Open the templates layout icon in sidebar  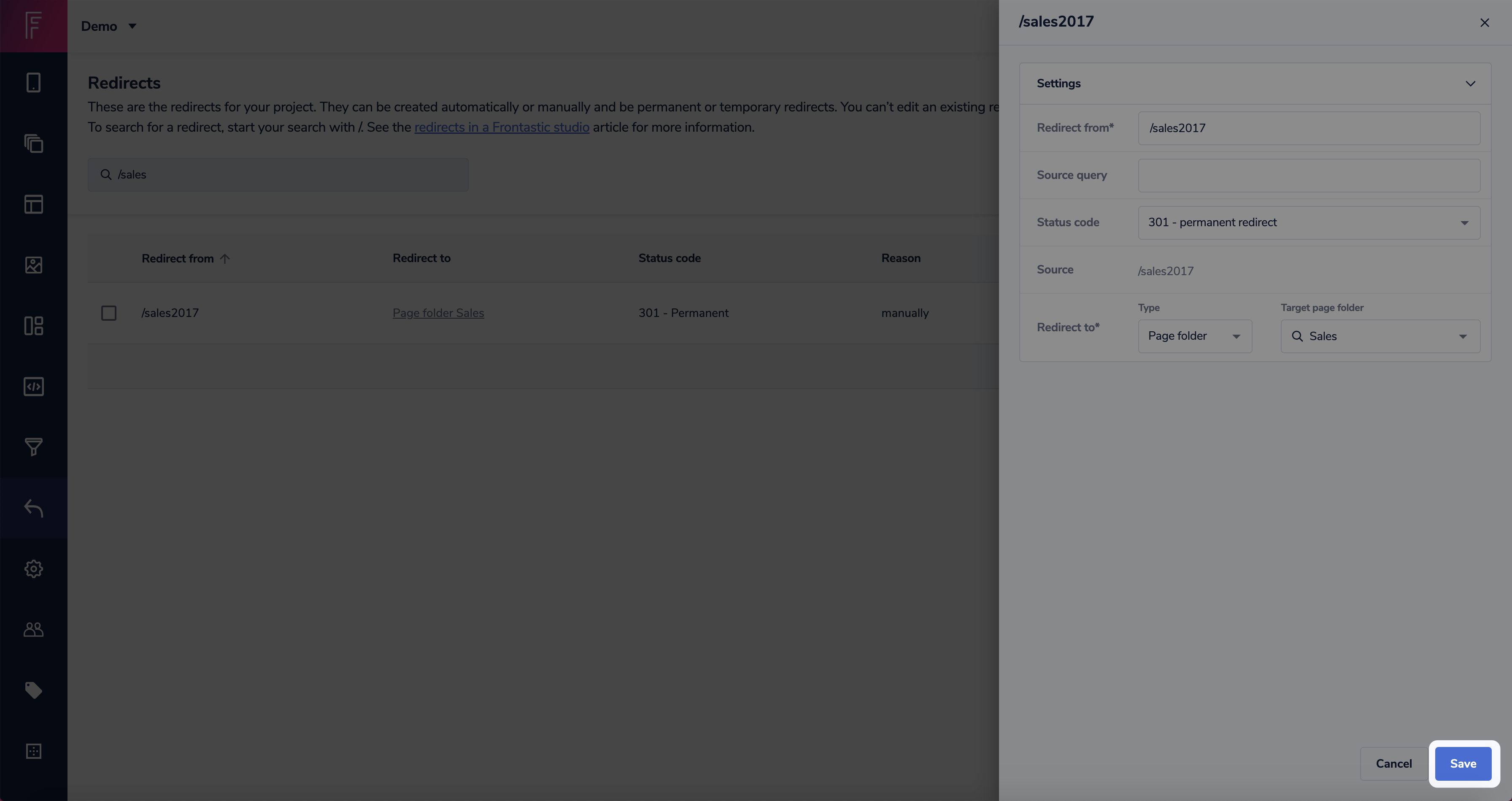[x=33, y=204]
